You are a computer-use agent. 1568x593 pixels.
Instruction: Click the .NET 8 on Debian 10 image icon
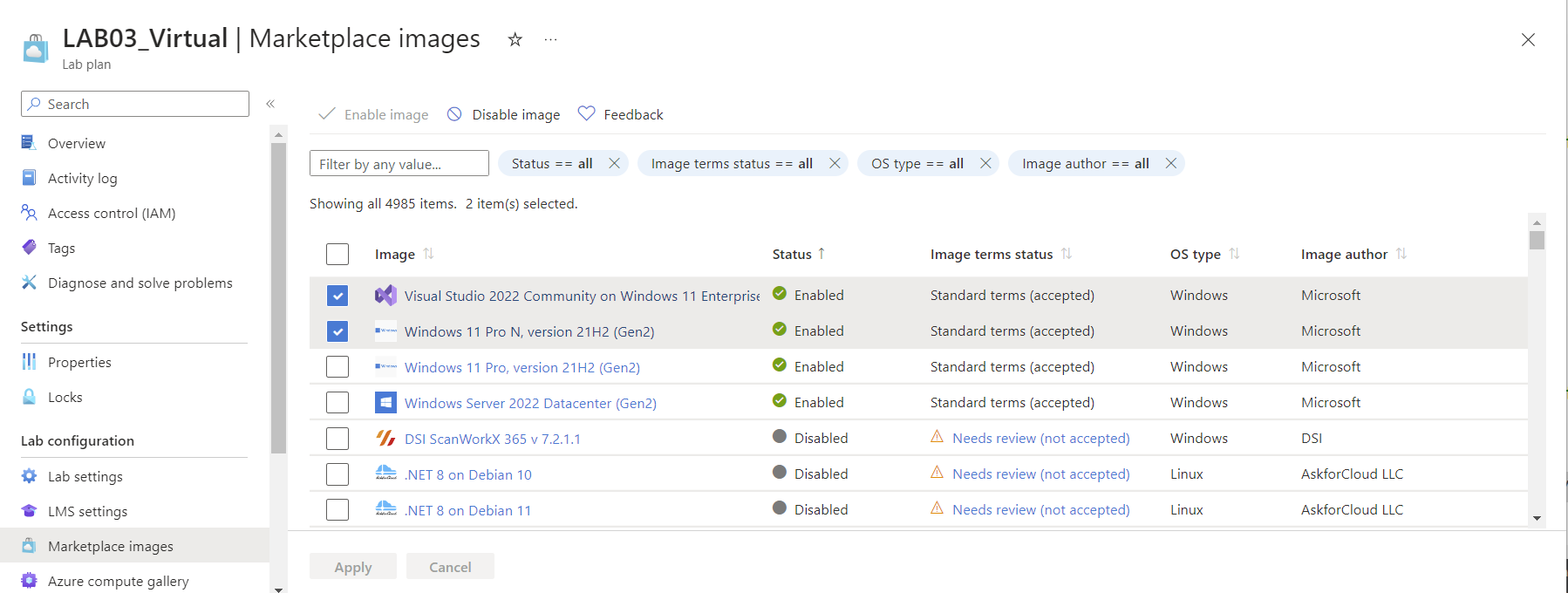click(x=385, y=474)
